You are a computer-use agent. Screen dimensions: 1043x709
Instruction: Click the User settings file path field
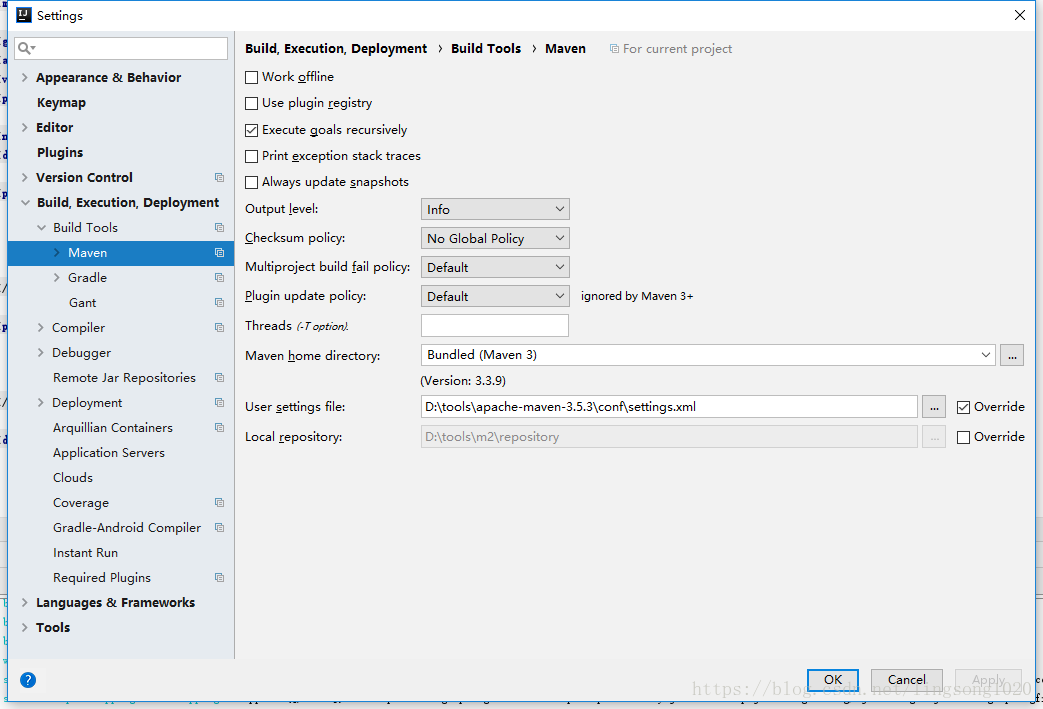[669, 407]
